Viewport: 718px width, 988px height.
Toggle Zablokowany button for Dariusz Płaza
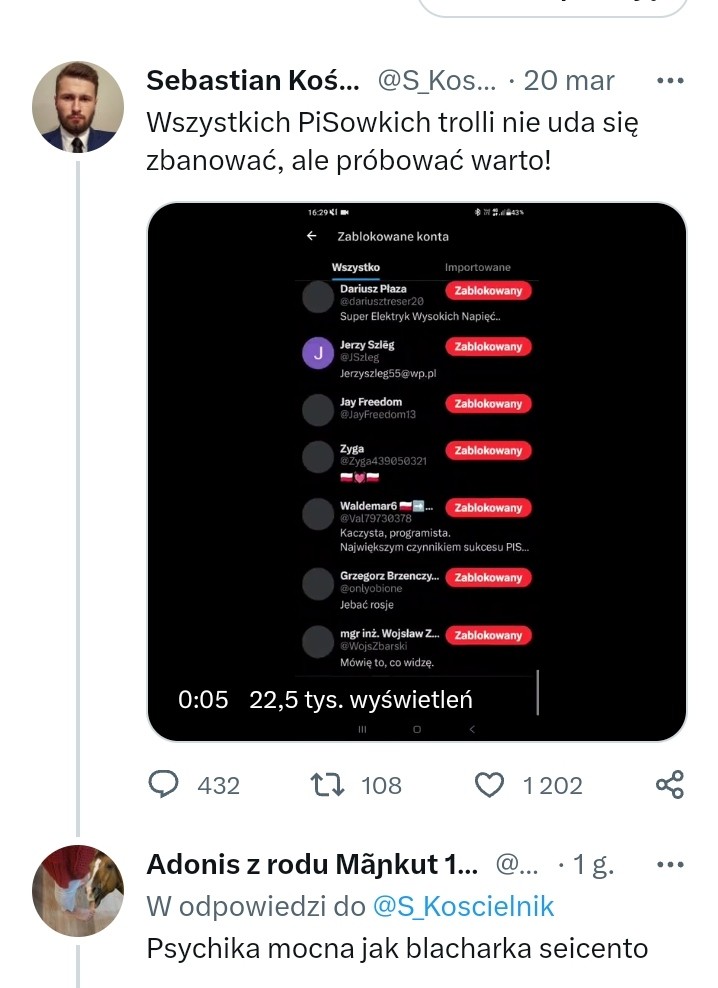[489, 290]
